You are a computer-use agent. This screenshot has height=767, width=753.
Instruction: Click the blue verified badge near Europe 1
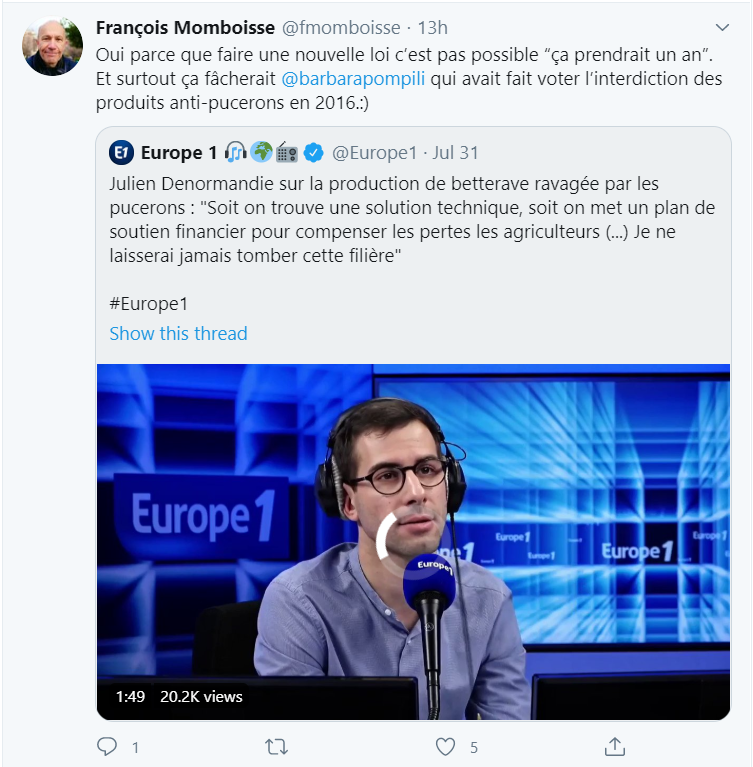point(313,153)
